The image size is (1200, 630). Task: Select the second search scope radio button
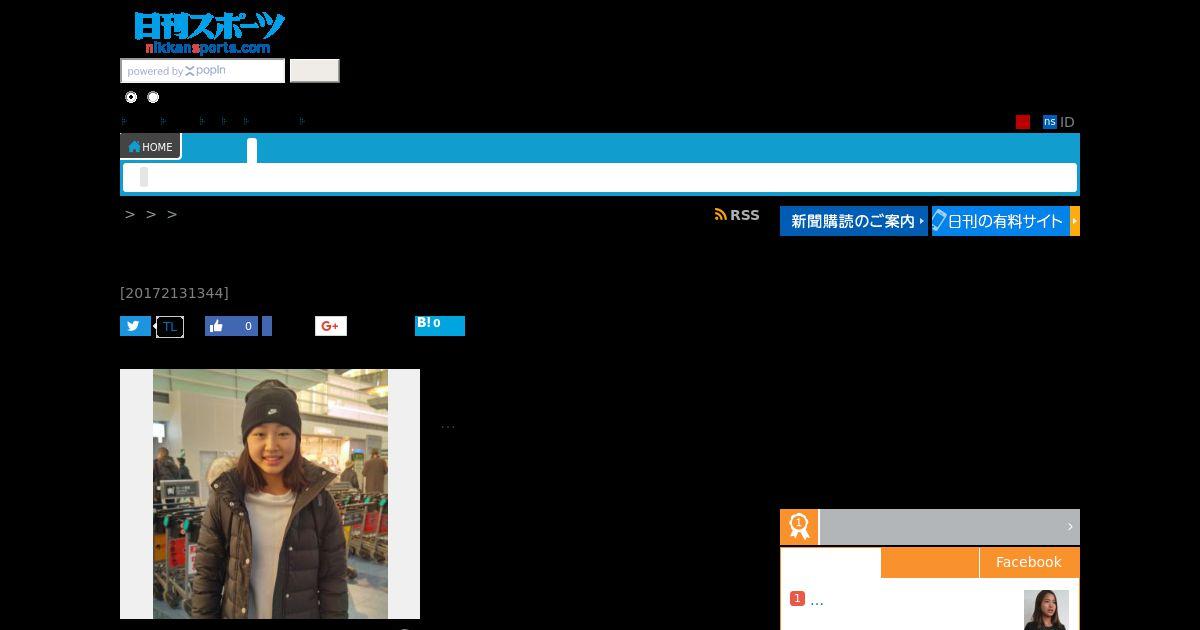click(153, 97)
